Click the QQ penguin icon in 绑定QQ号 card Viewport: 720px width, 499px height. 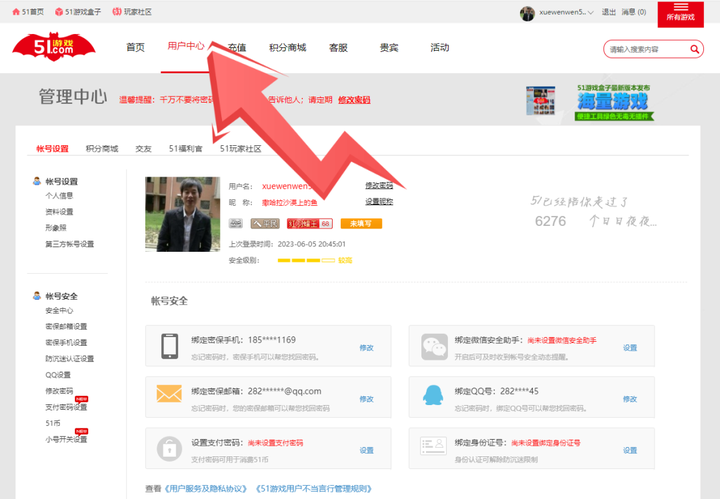tap(433, 395)
